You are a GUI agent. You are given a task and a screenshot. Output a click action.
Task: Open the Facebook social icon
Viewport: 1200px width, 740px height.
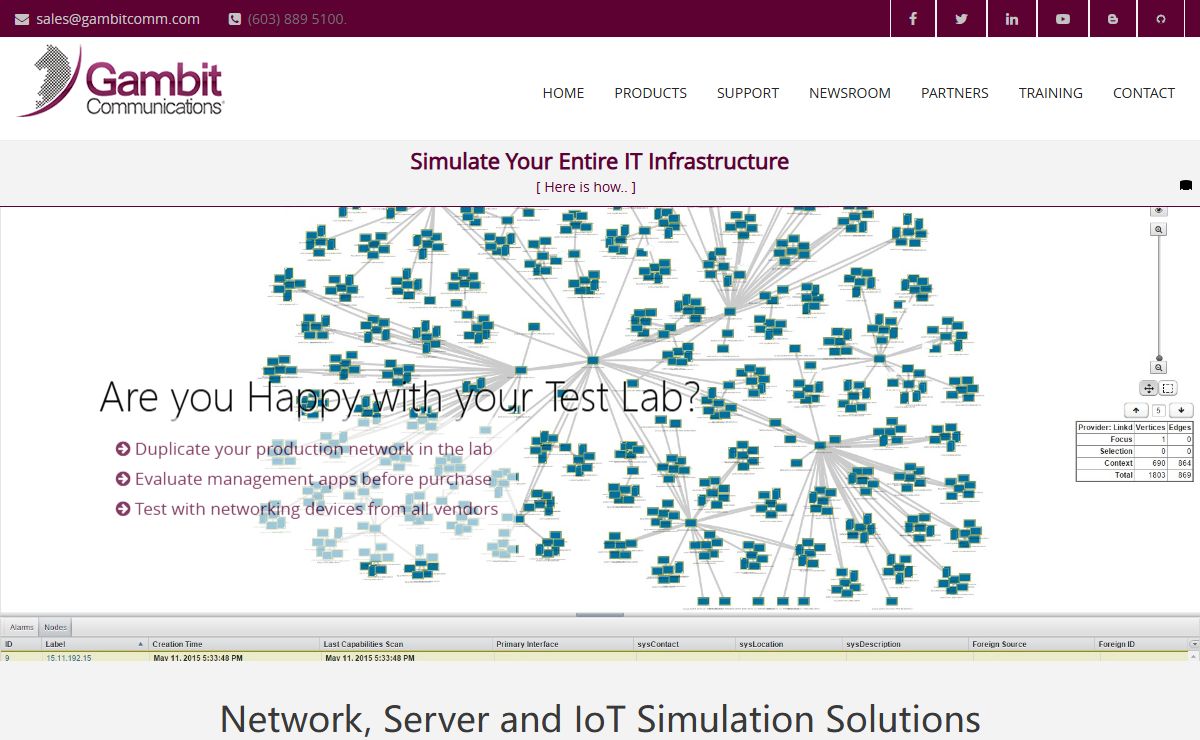coord(912,19)
